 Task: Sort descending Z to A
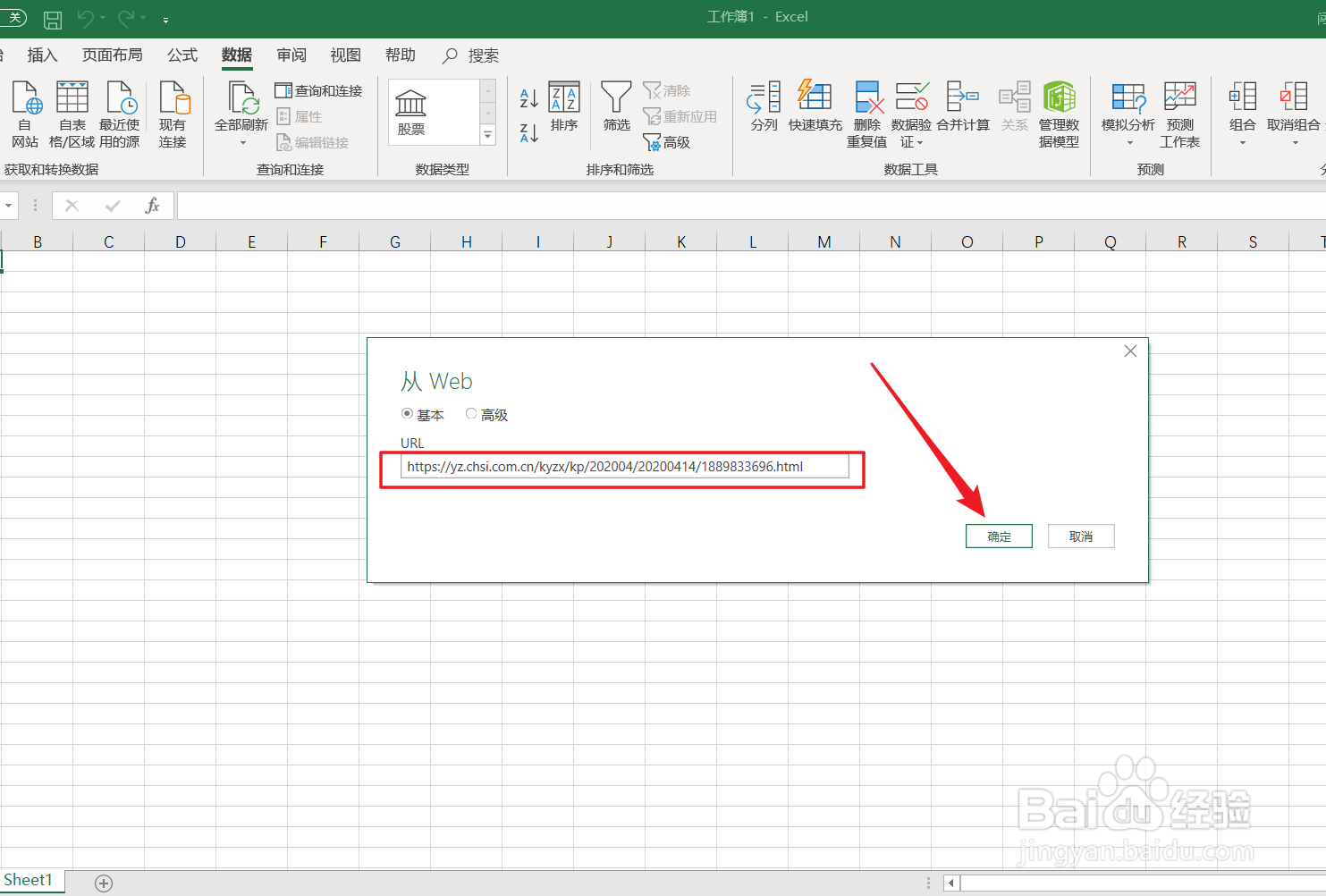pyautogui.click(x=529, y=133)
